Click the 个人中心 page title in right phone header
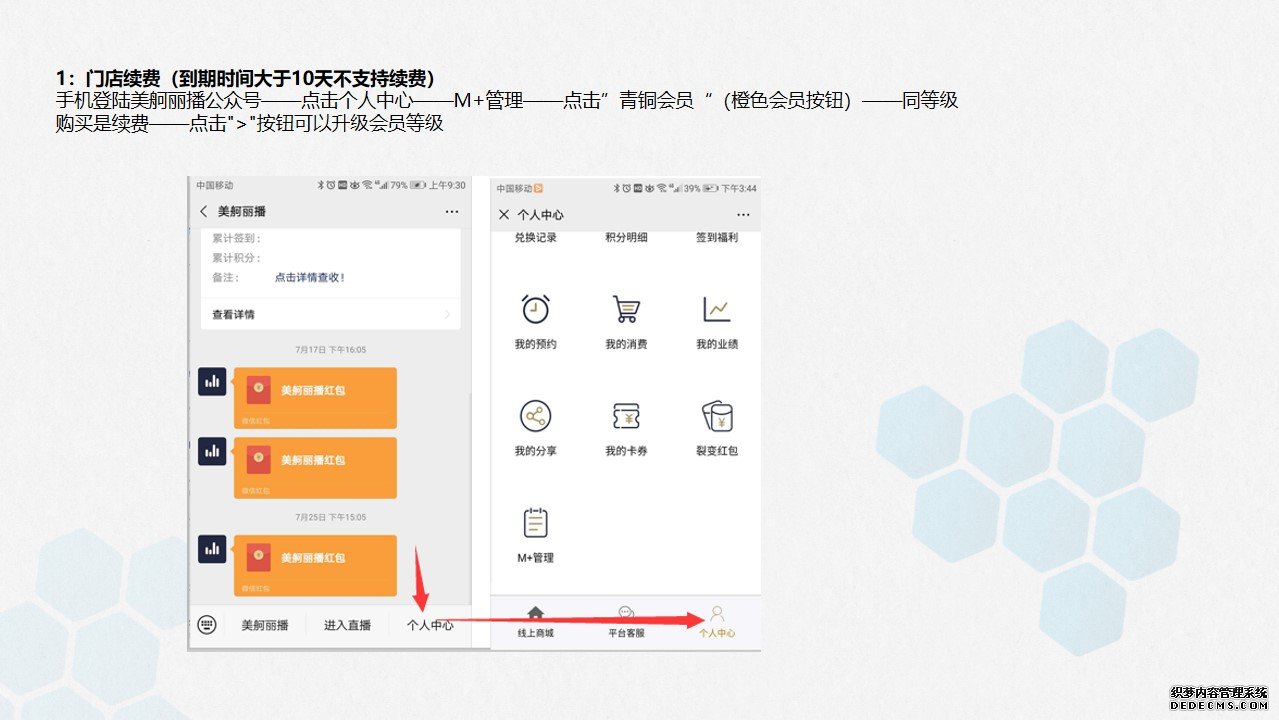 point(541,215)
